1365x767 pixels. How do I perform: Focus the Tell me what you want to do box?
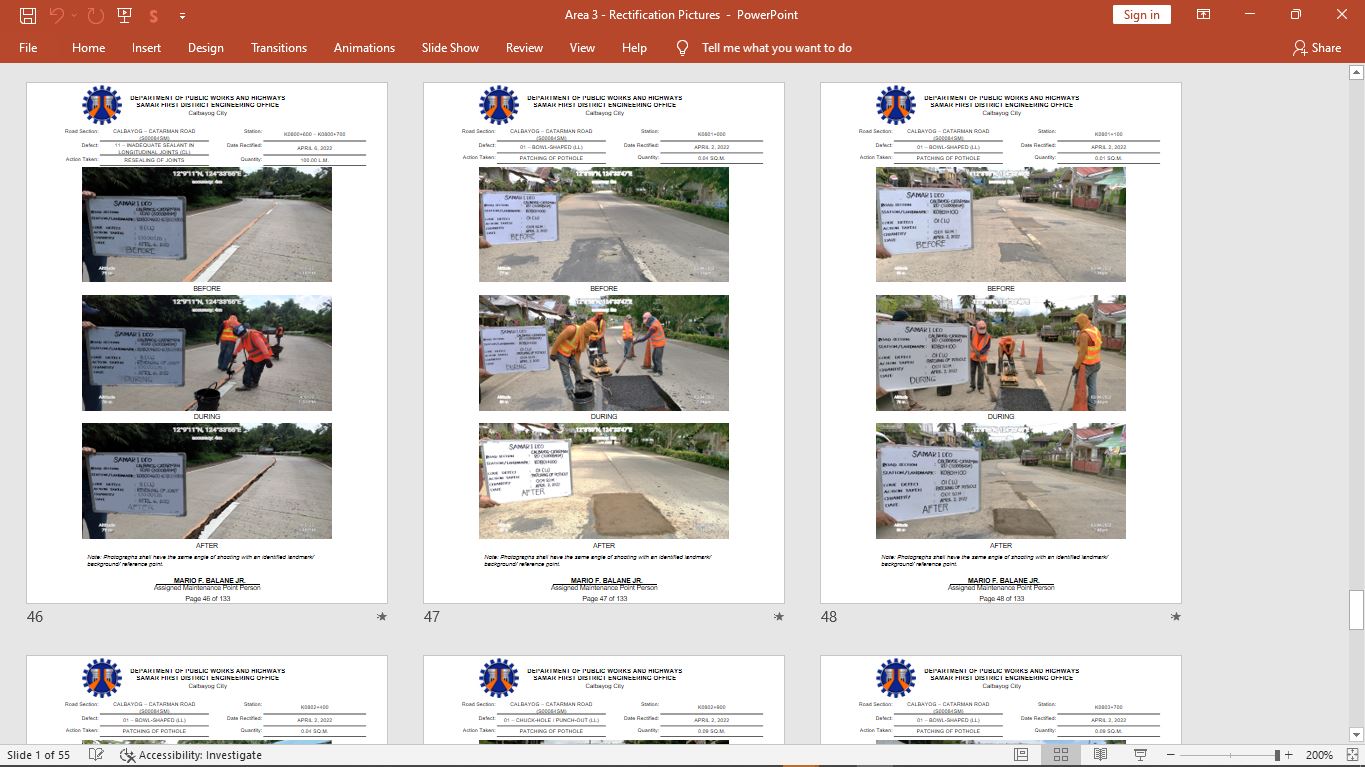pyautogui.click(x=777, y=47)
